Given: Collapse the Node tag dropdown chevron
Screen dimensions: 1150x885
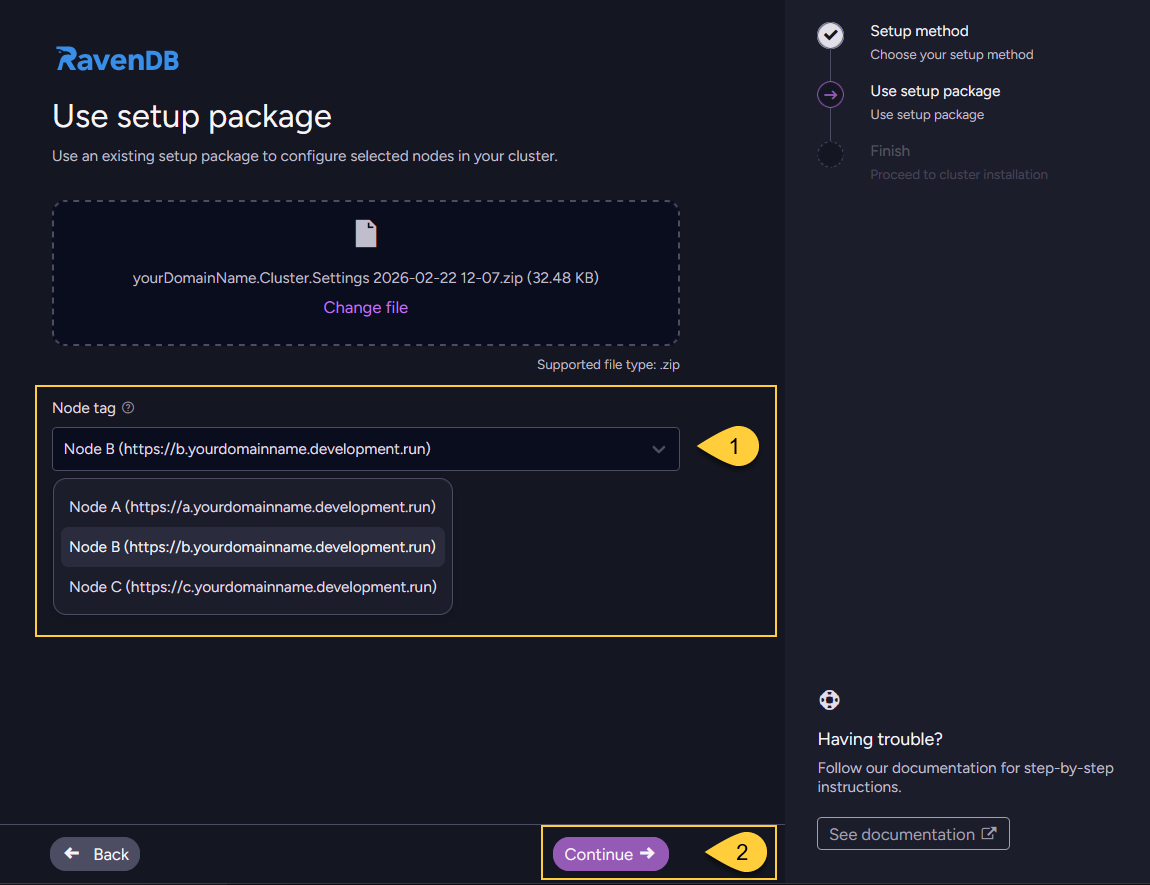Looking at the screenshot, I should click(x=660, y=449).
